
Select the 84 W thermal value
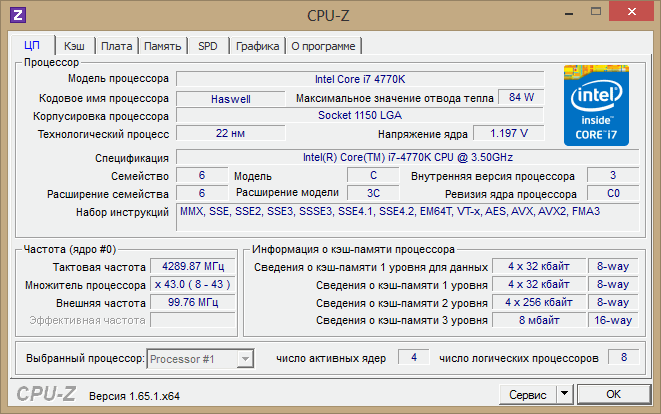[521, 97]
